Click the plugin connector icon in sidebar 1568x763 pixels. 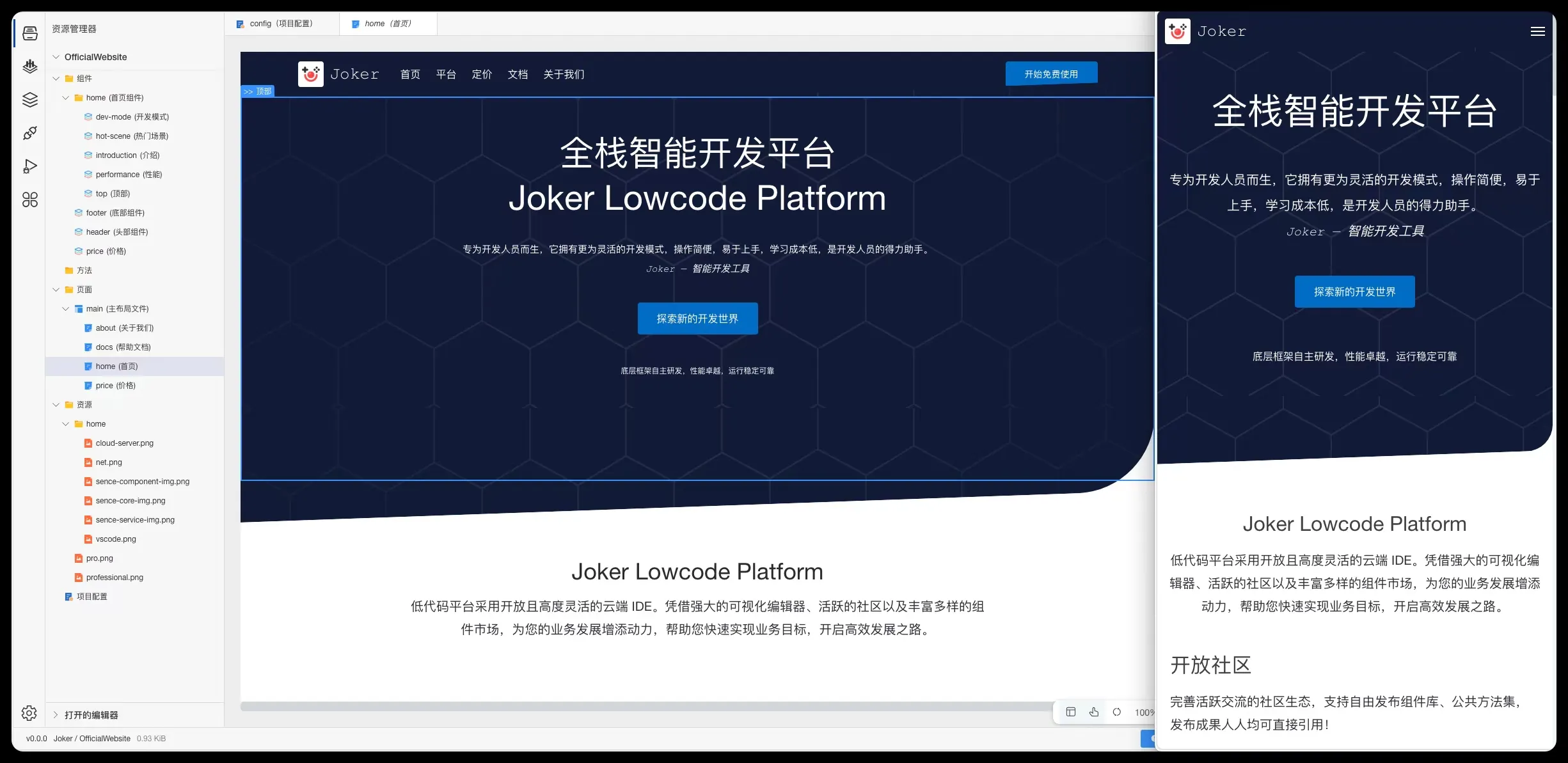29,133
